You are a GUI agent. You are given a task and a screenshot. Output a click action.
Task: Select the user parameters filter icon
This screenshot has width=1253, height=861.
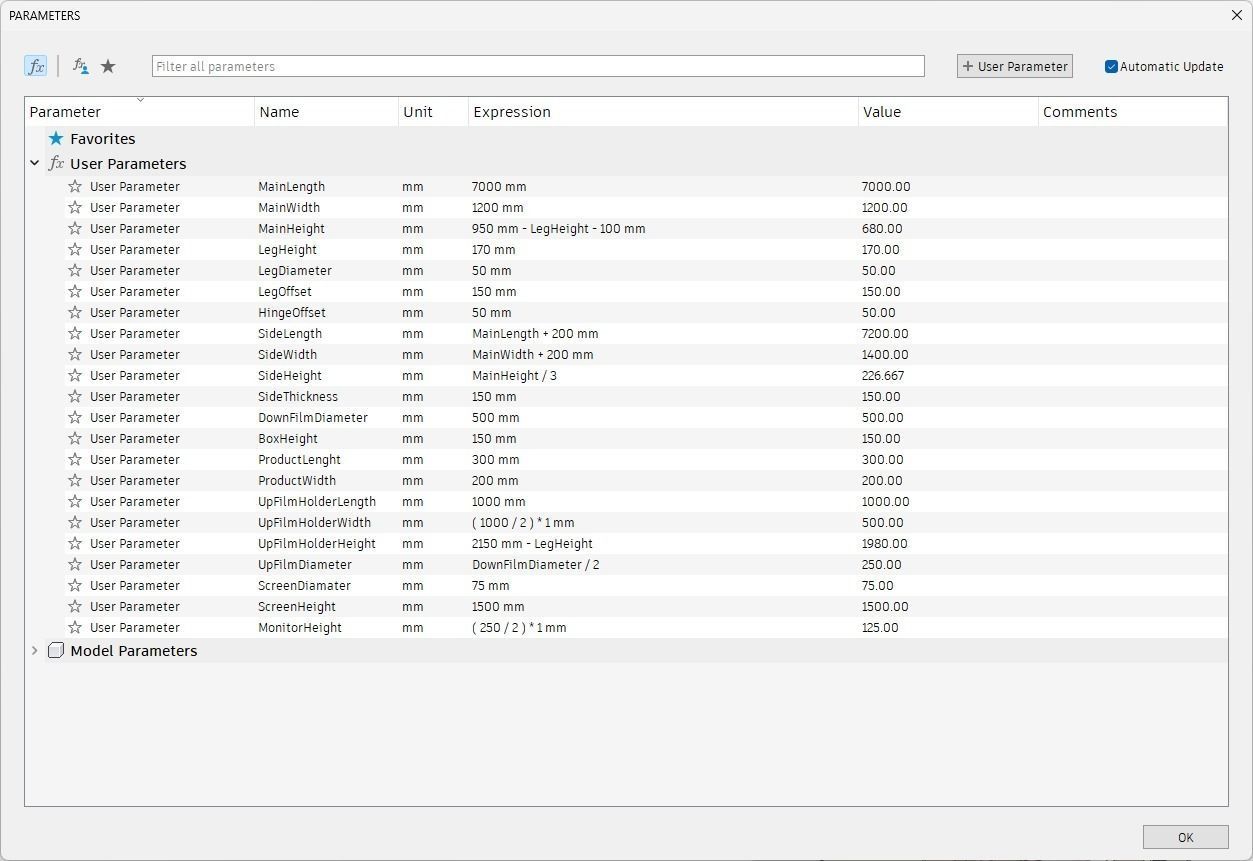click(81, 66)
